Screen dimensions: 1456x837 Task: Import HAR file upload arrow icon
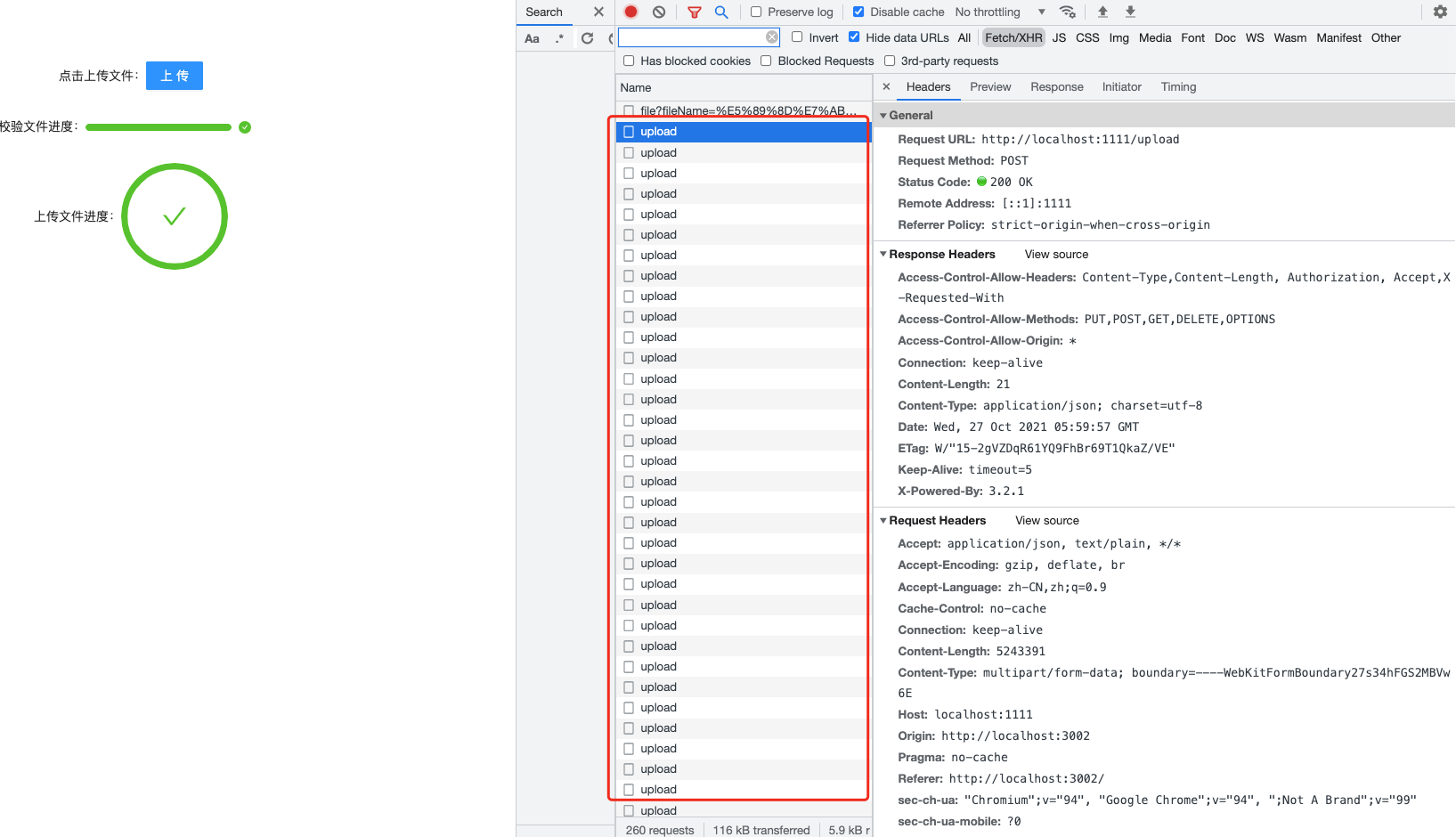(x=1102, y=12)
